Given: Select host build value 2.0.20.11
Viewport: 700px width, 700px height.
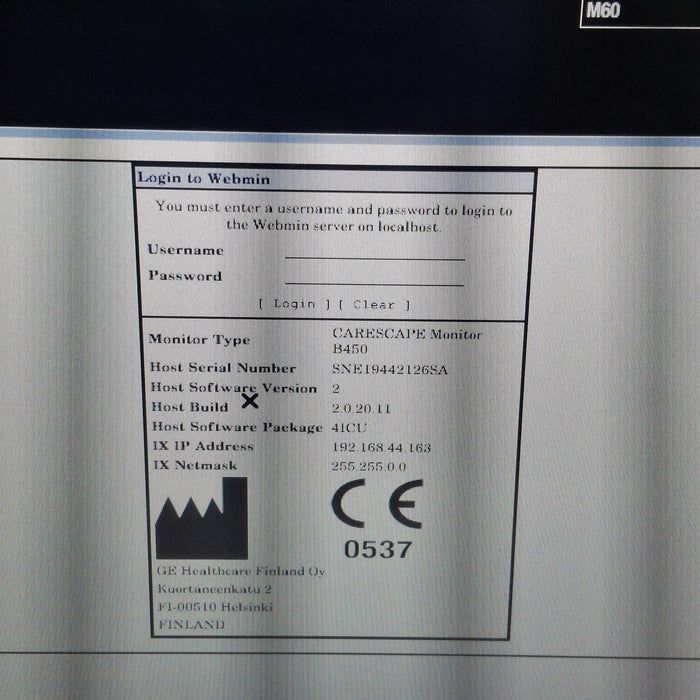Looking at the screenshot, I should 361,408.
